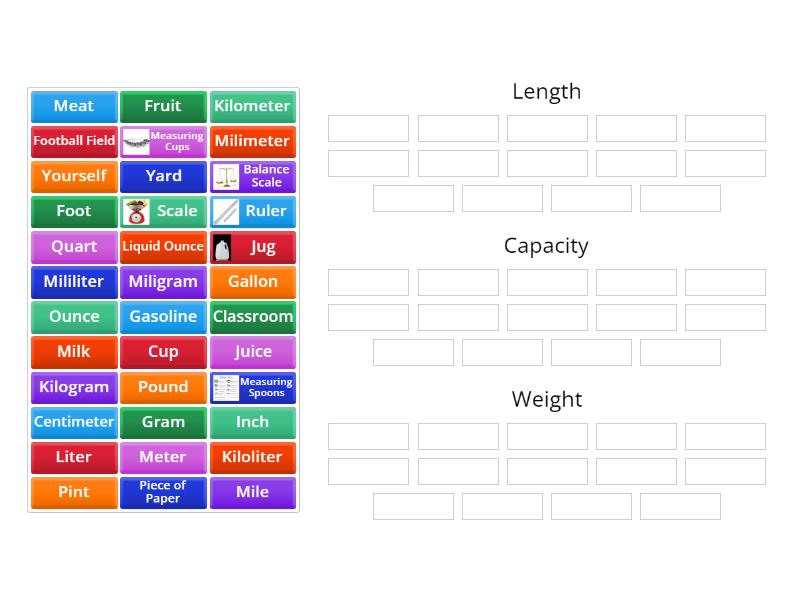Select the Ruler tile with ruler icon
This screenshot has width=800, height=600.
[253, 211]
